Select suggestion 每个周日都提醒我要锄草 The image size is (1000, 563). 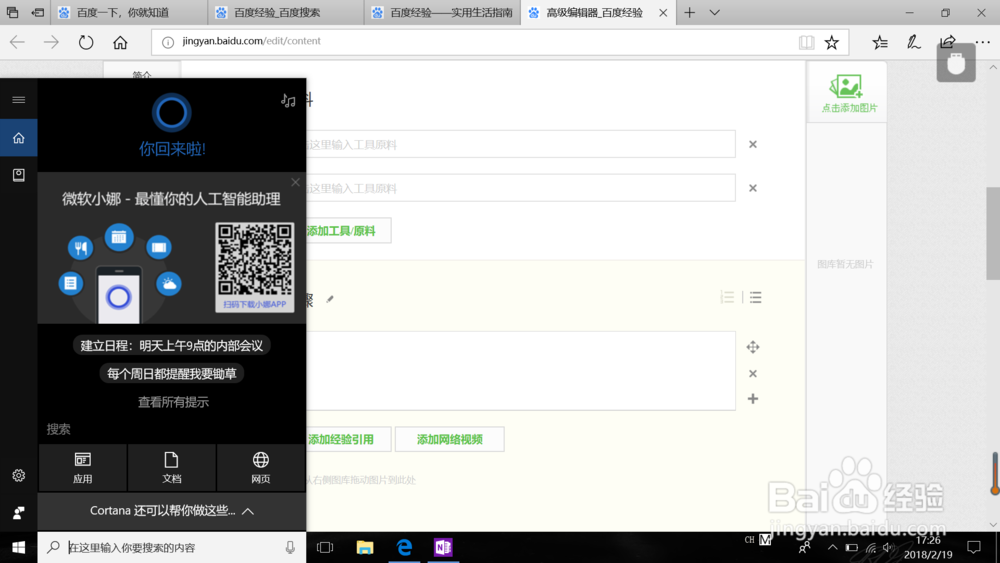(x=172, y=374)
